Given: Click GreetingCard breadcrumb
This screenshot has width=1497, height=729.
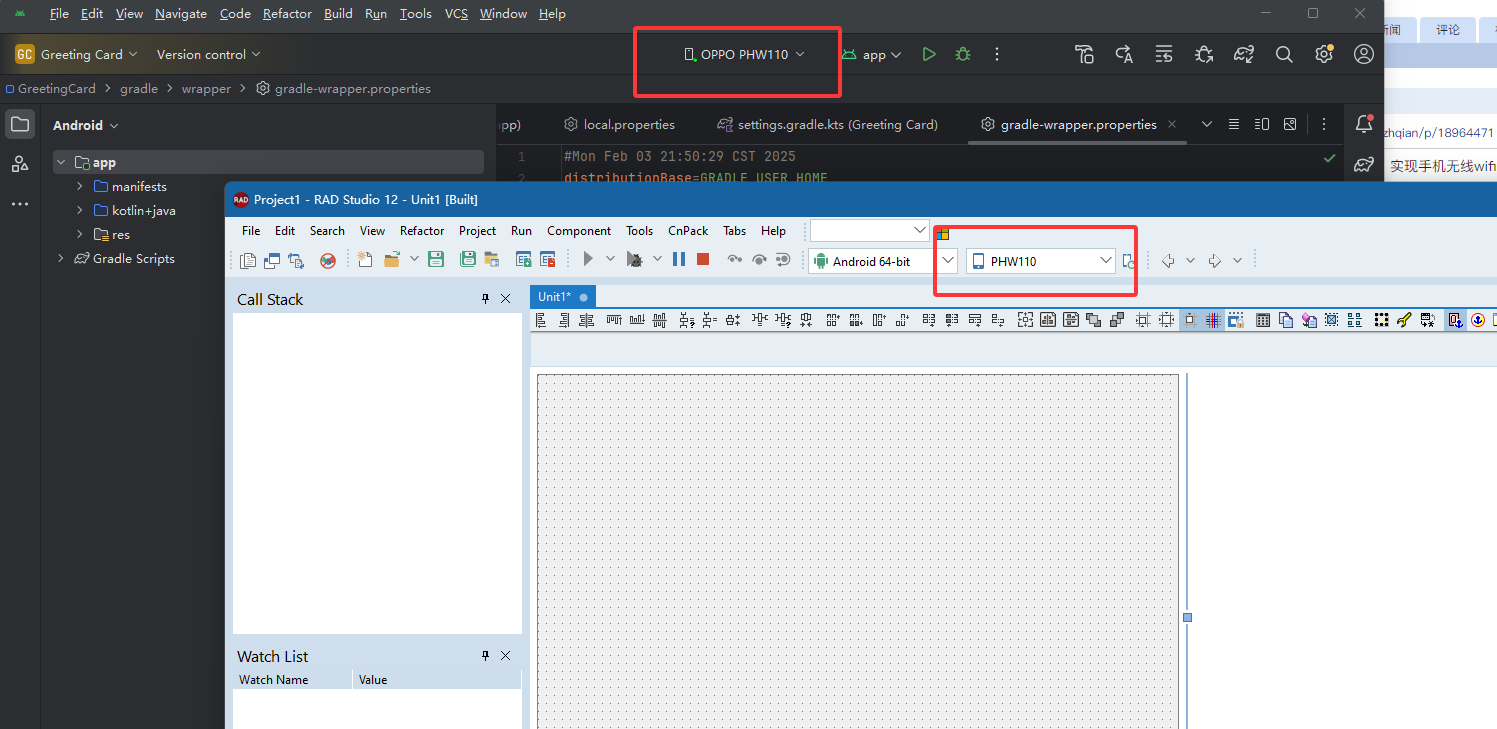Looking at the screenshot, I should click(57, 89).
